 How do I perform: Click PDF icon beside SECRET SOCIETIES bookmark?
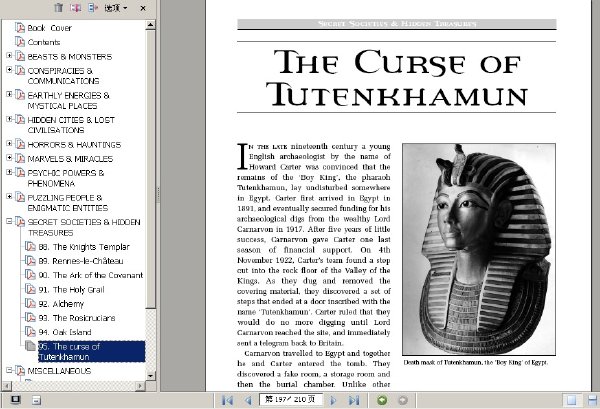pyautogui.click(x=20, y=222)
